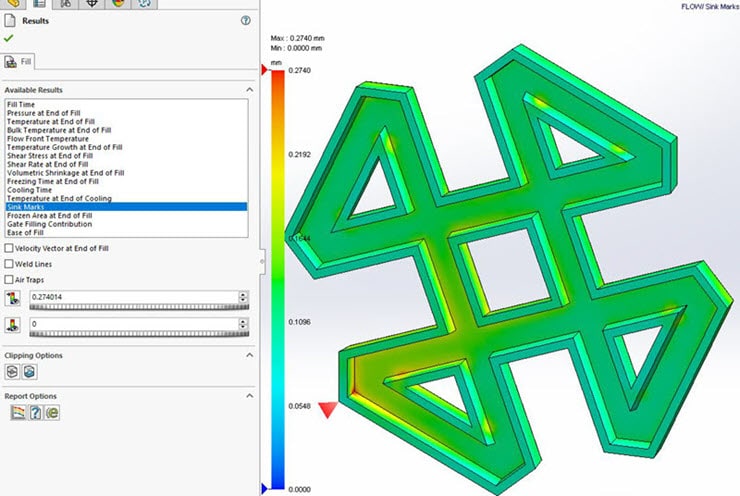This screenshot has width=740, height=496.
Task: Click the panel collapse handle on the divider
Action: point(262,261)
